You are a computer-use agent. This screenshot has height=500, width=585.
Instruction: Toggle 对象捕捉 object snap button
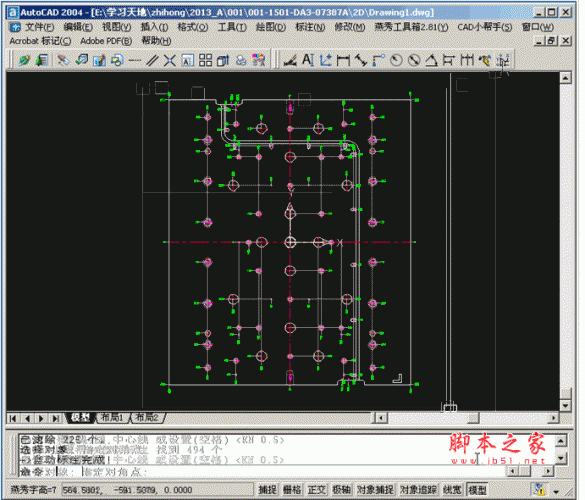[375, 490]
